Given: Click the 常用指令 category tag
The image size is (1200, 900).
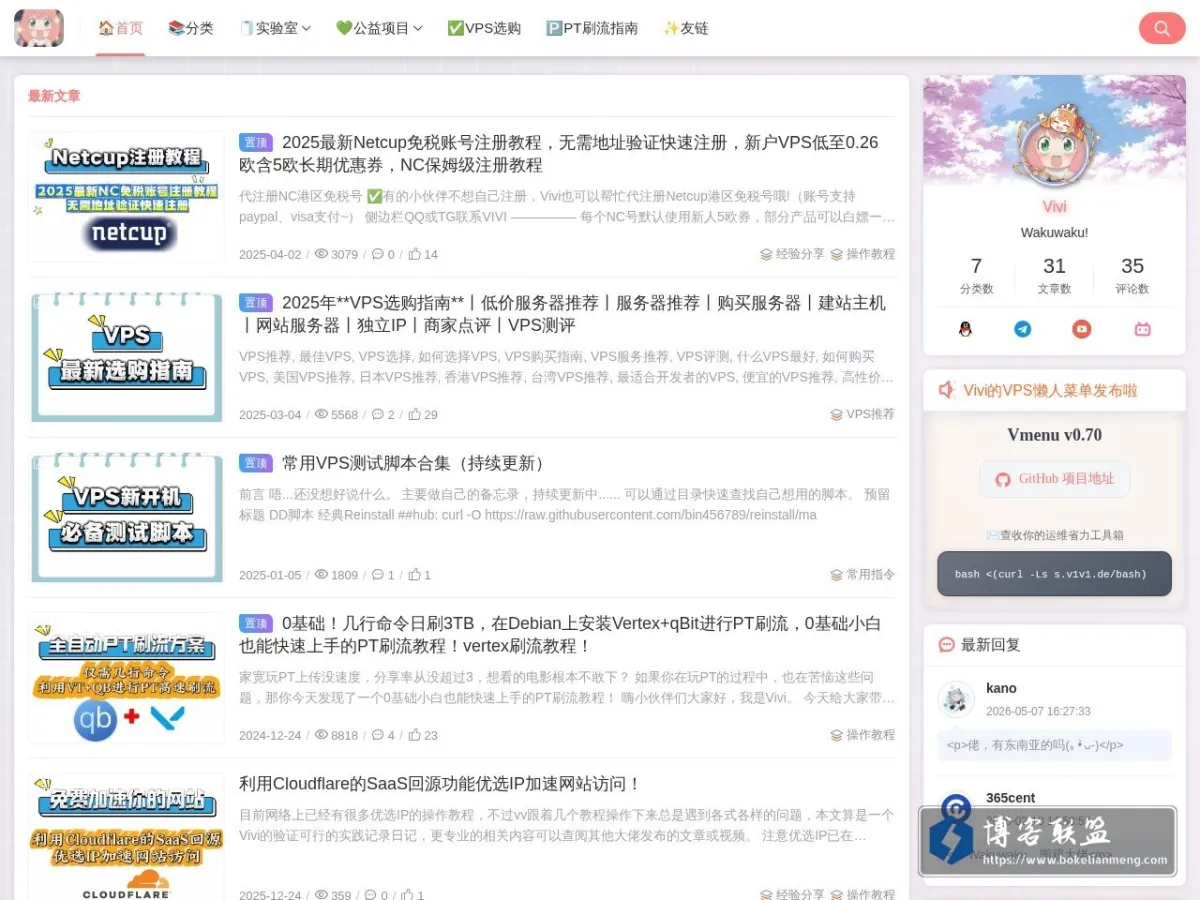Looking at the screenshot, I should [x=870, y=574].
